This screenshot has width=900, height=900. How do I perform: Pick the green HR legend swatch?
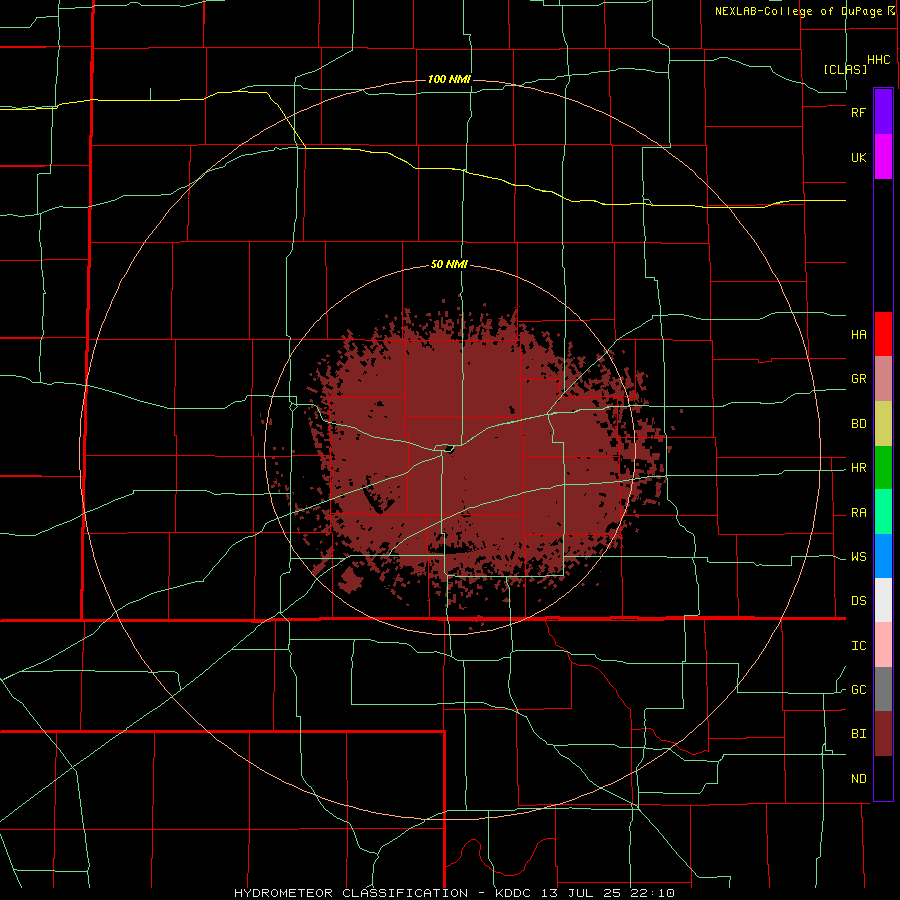[x=883, y=467]
